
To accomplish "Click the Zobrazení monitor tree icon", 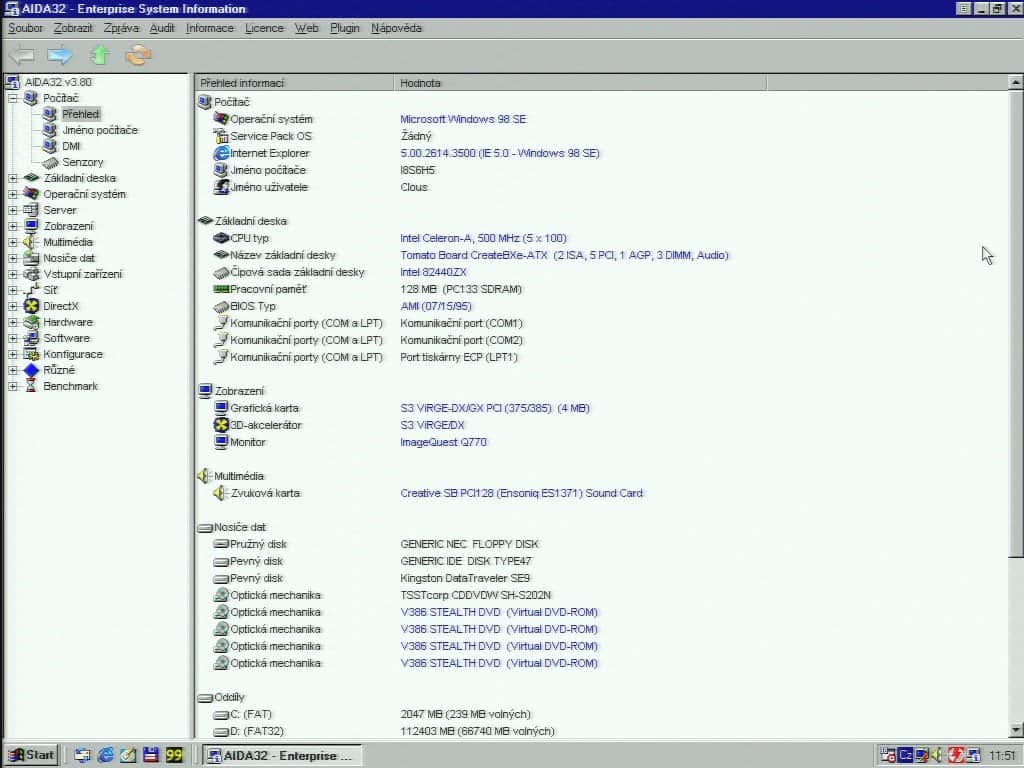I will pos(31,226).
